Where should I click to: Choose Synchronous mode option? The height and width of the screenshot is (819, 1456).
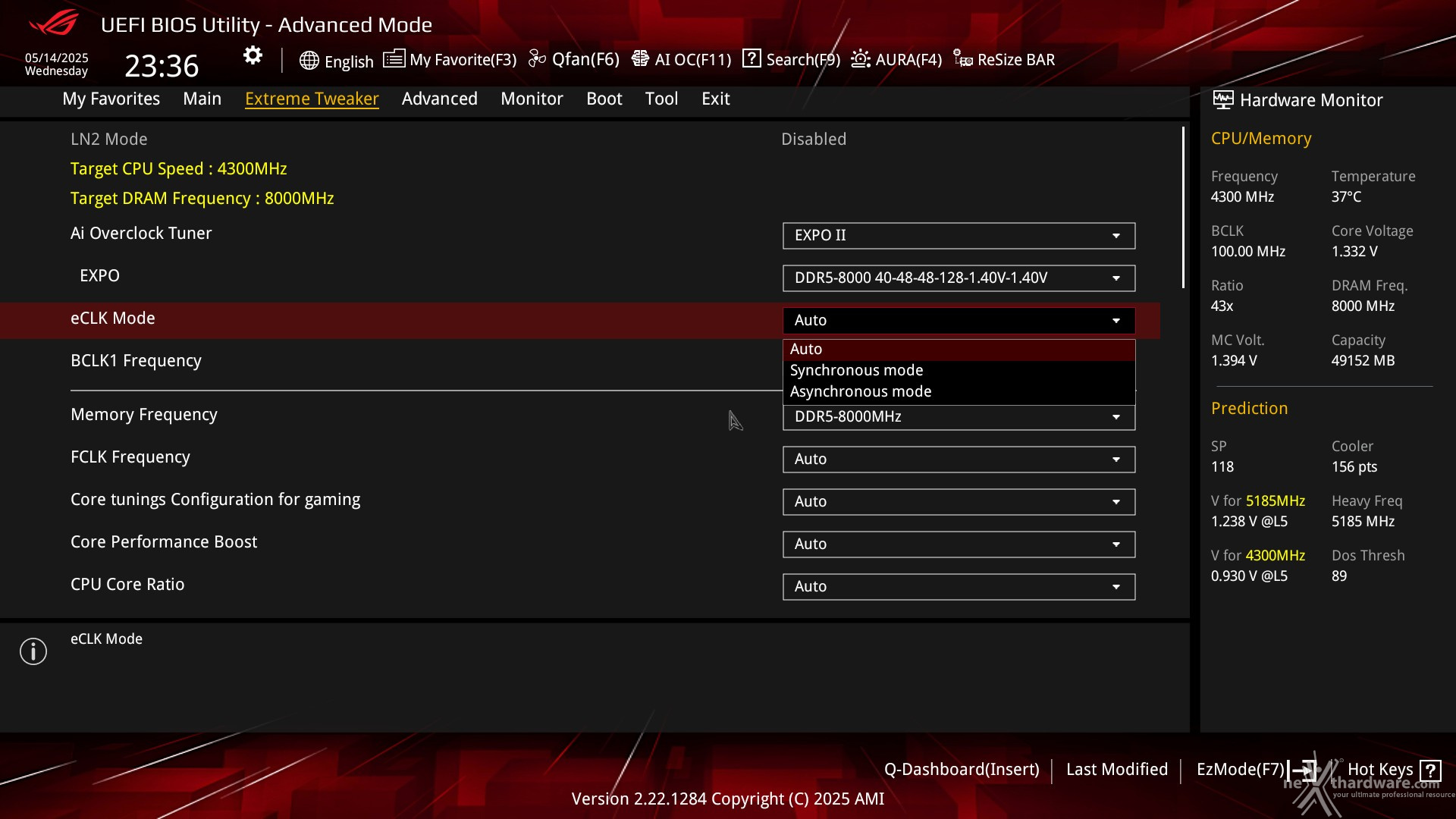click(959, 371)
